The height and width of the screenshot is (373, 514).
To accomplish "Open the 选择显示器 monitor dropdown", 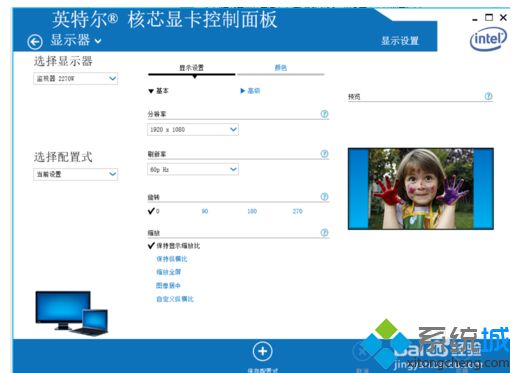I will coord(76,79).
